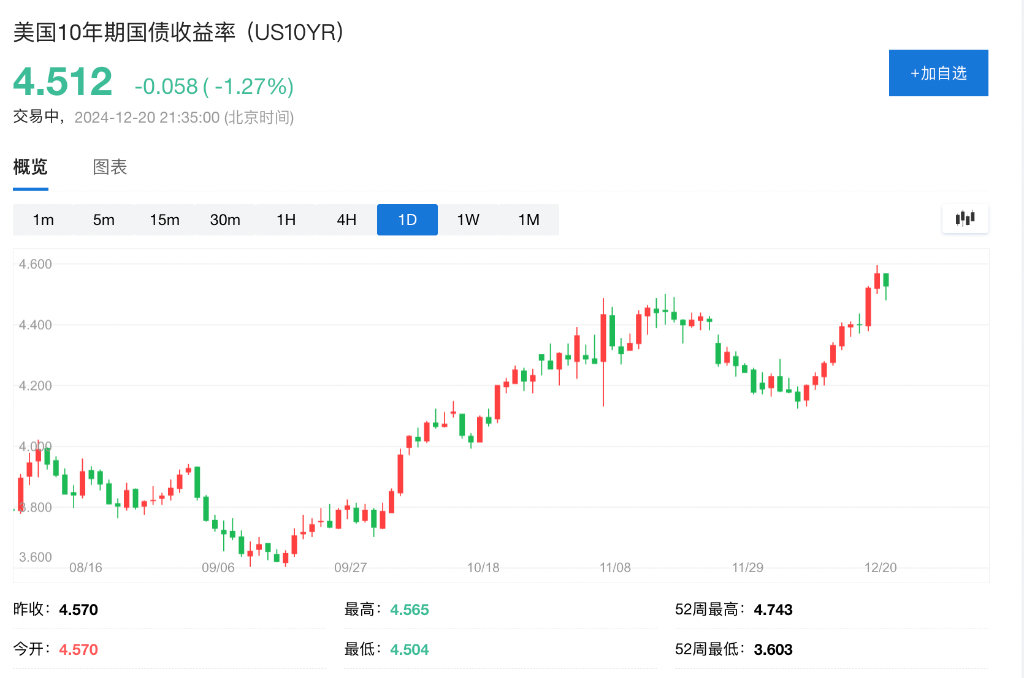Click the 12/20 date label on chart axis
The width and height of the screenshot is (1024, 678).
pos(879,567)
